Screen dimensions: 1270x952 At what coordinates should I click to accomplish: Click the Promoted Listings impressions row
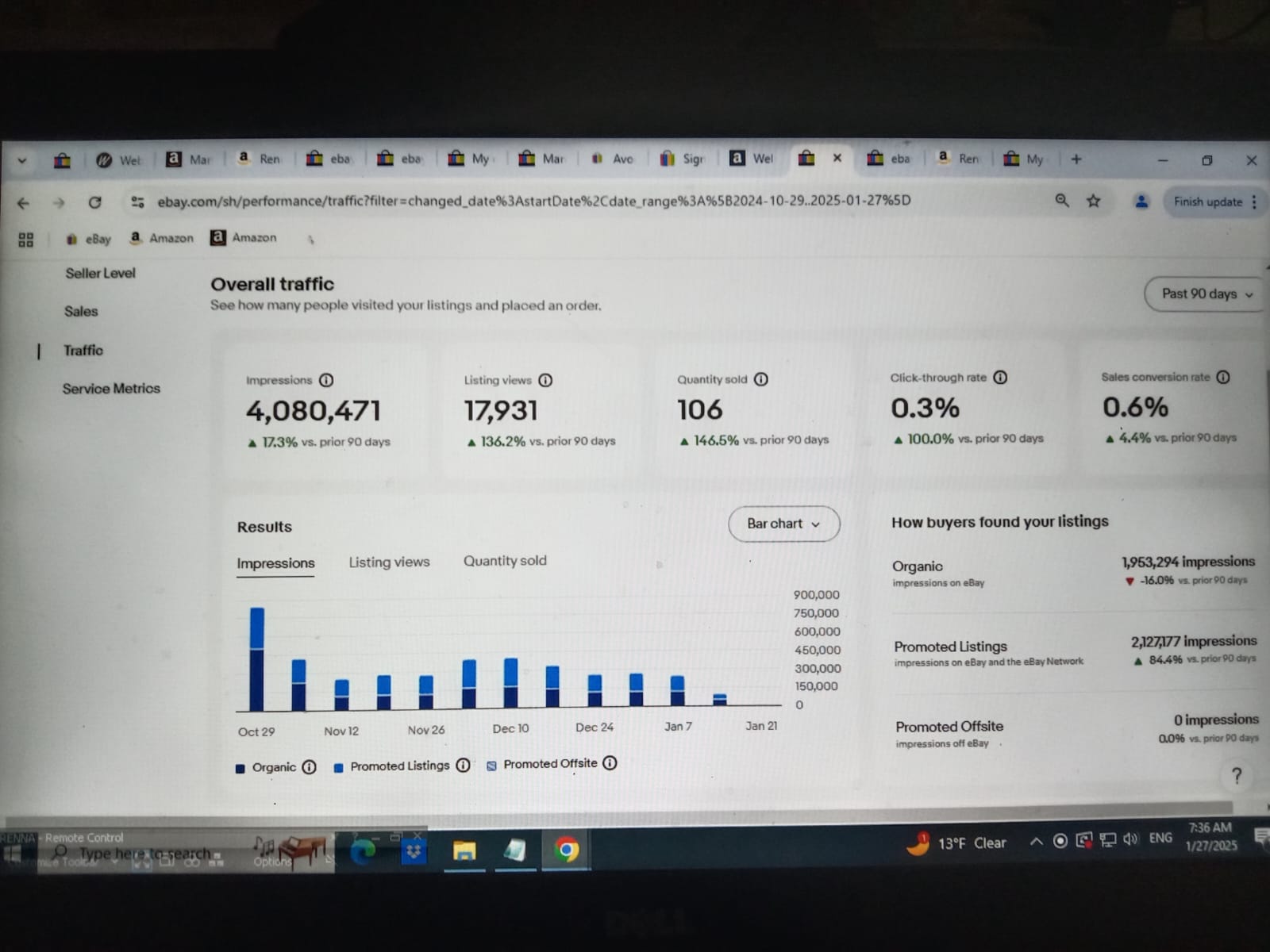[x=1076, y=651]
